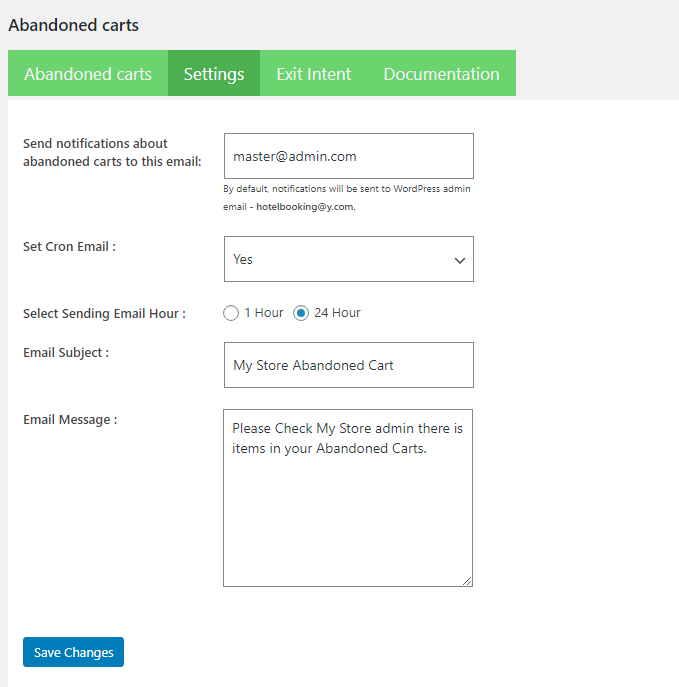This screenshot has width=679, height=687.
Task: Click the 'Email Message' label
Action: (70, 420)
